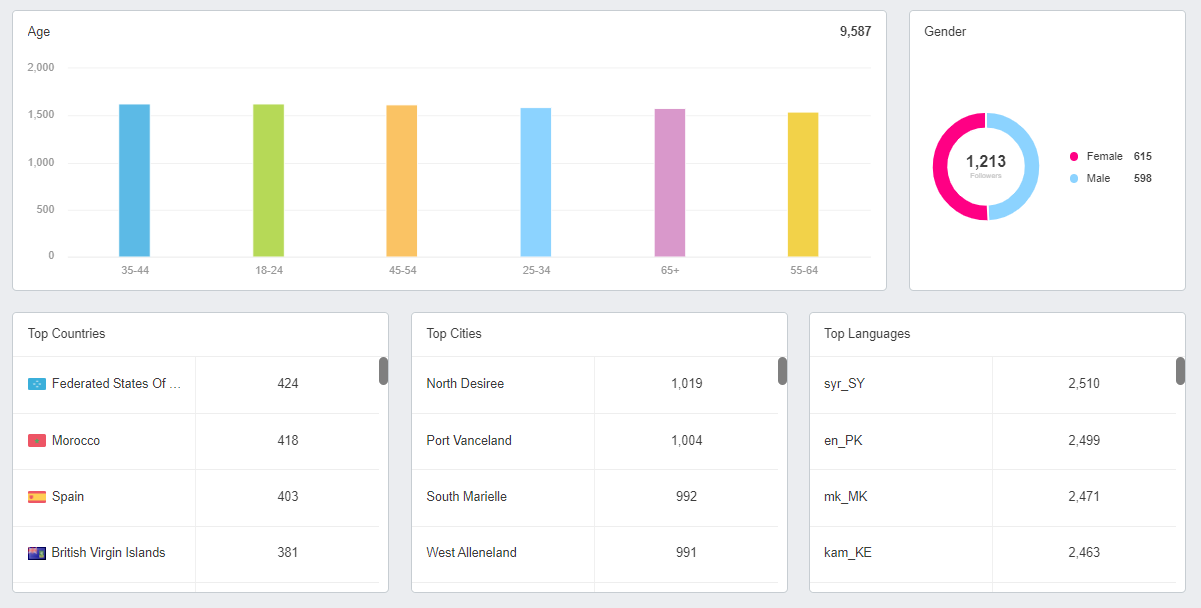Open the South Marielle city link
1201x608 pixels.
465,496
